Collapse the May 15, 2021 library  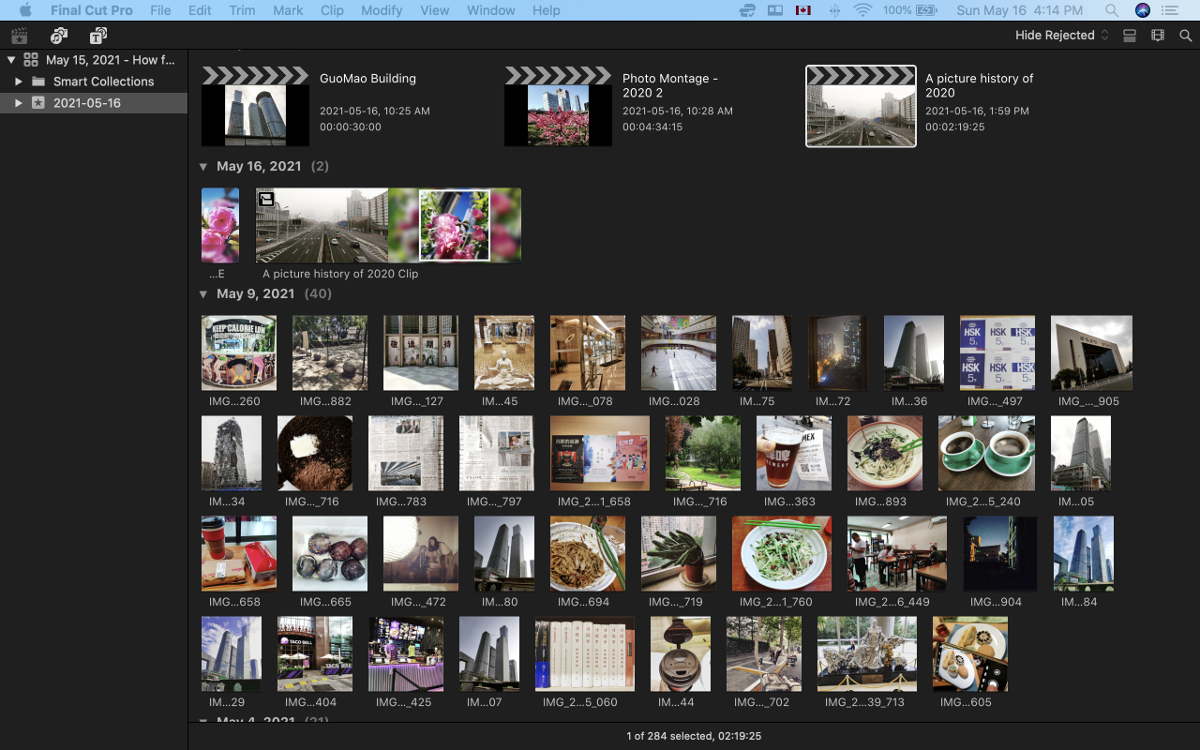tap(11, 60)
